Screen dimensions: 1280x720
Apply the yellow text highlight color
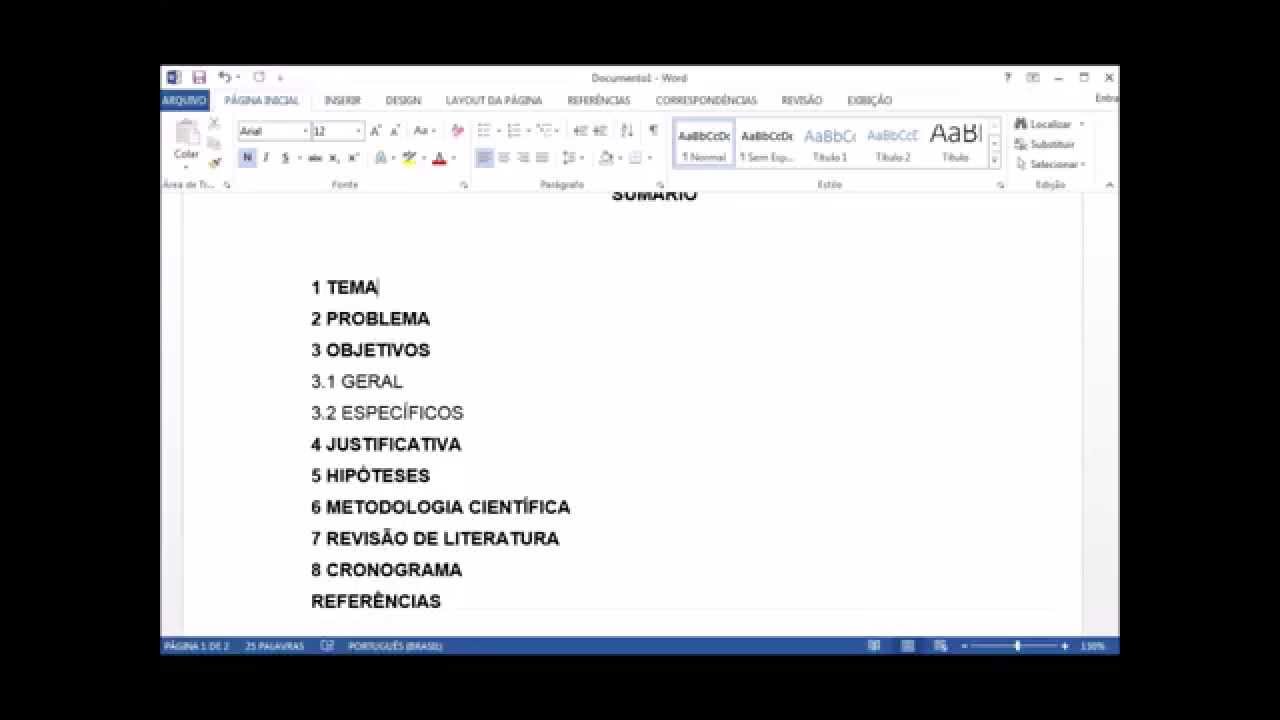point(409,158)
